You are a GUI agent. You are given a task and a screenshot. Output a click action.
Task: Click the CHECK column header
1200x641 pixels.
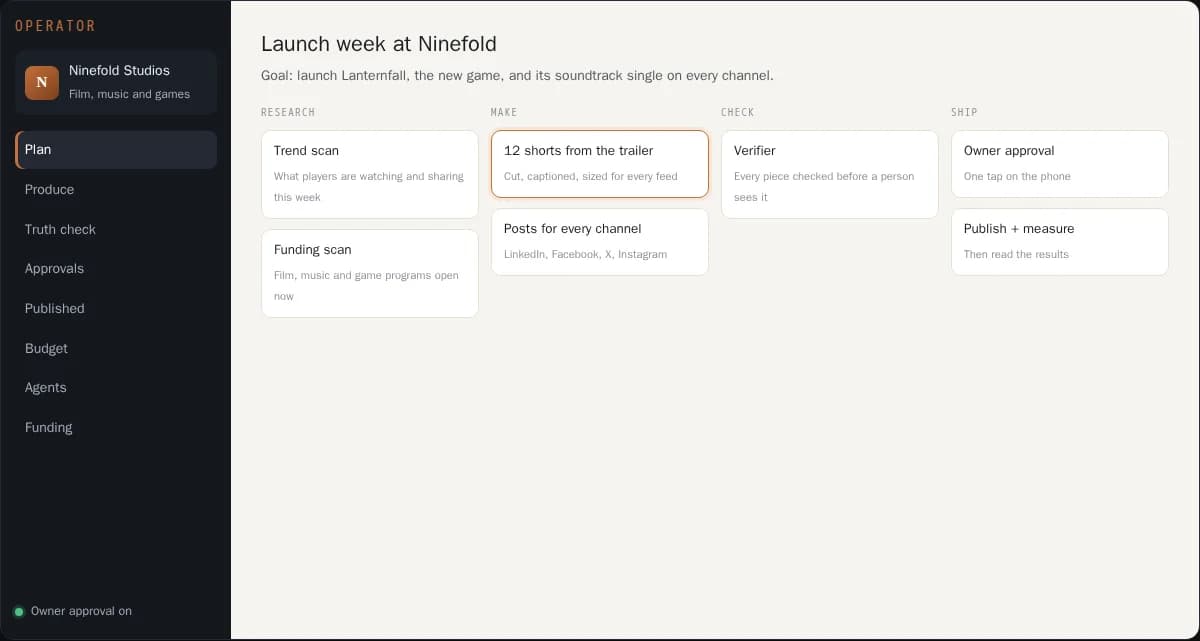(738, 112)
